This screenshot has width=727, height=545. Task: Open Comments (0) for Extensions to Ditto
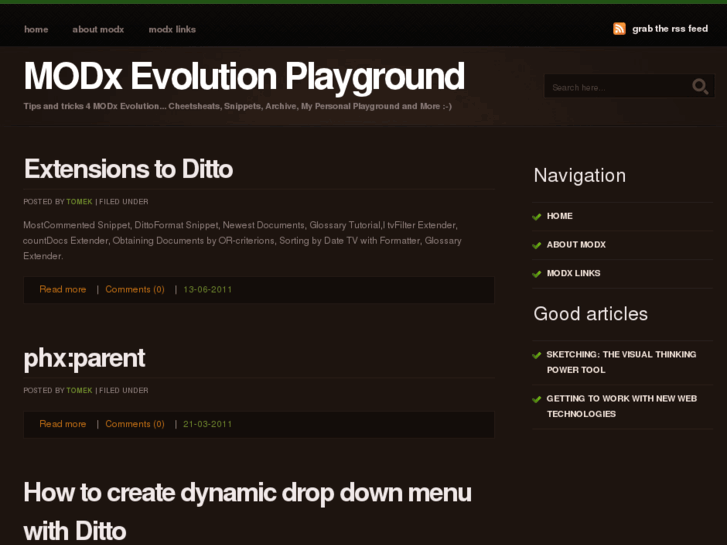click(135, 289)
